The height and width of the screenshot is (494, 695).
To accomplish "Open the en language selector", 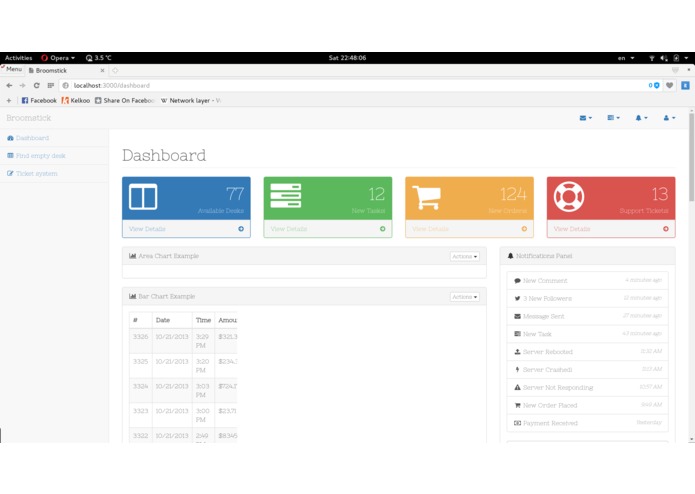I will coord(626,58).
